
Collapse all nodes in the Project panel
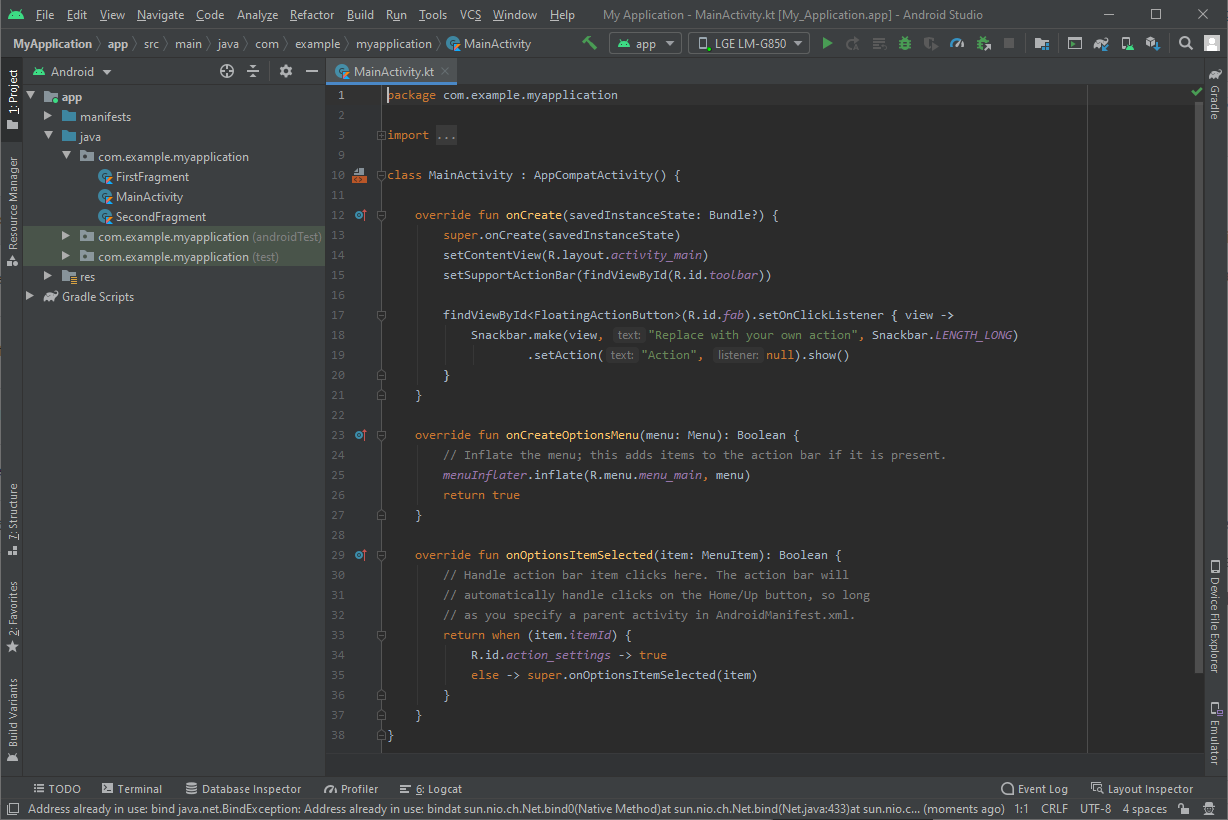253,72
